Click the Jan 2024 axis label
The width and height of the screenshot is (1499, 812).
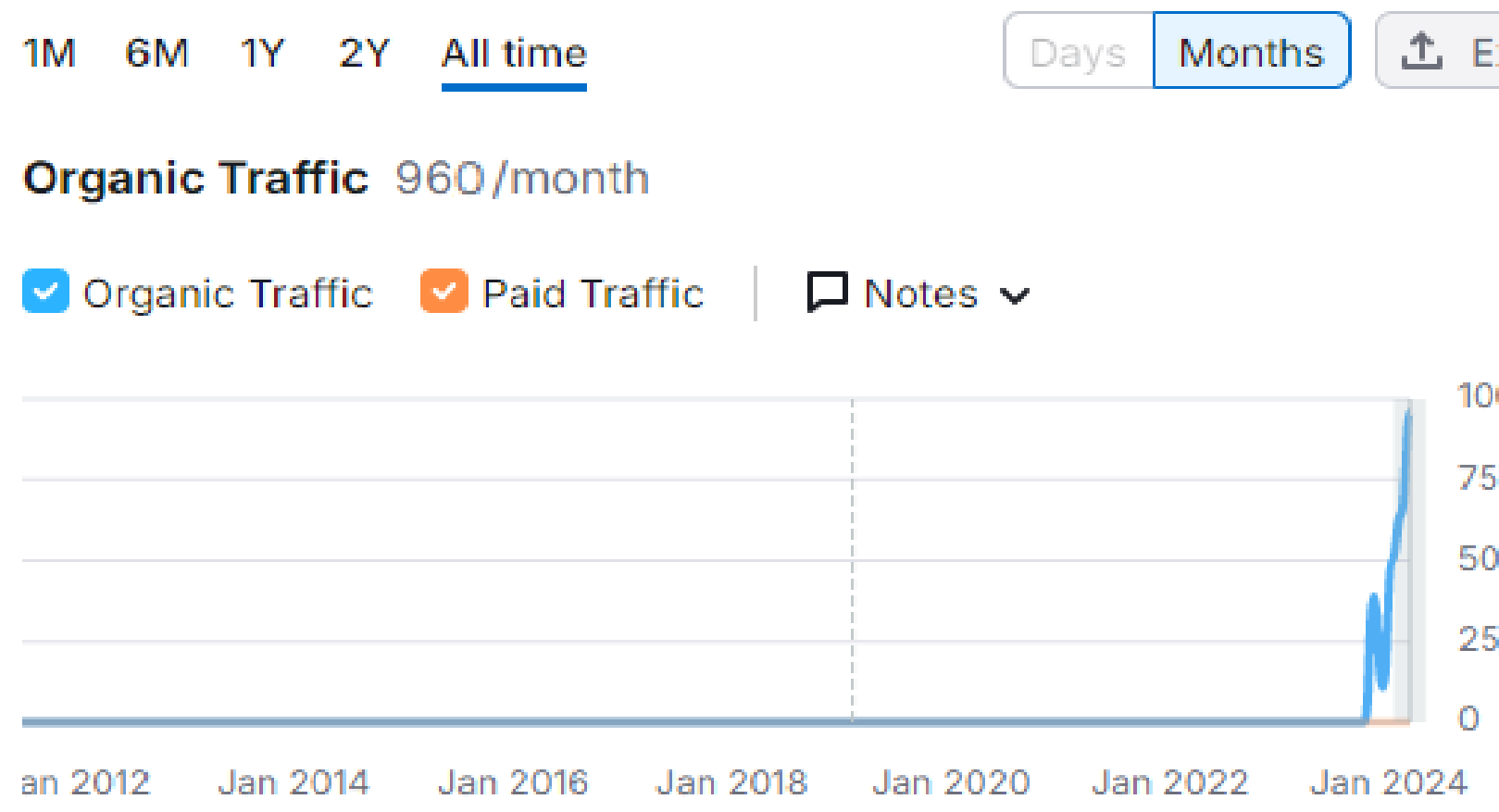click(x=1388, y=783)
